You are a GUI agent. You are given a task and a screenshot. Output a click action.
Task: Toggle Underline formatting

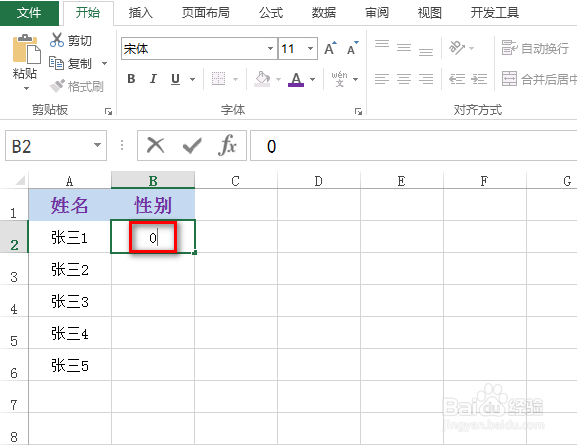tap(176, 79)
